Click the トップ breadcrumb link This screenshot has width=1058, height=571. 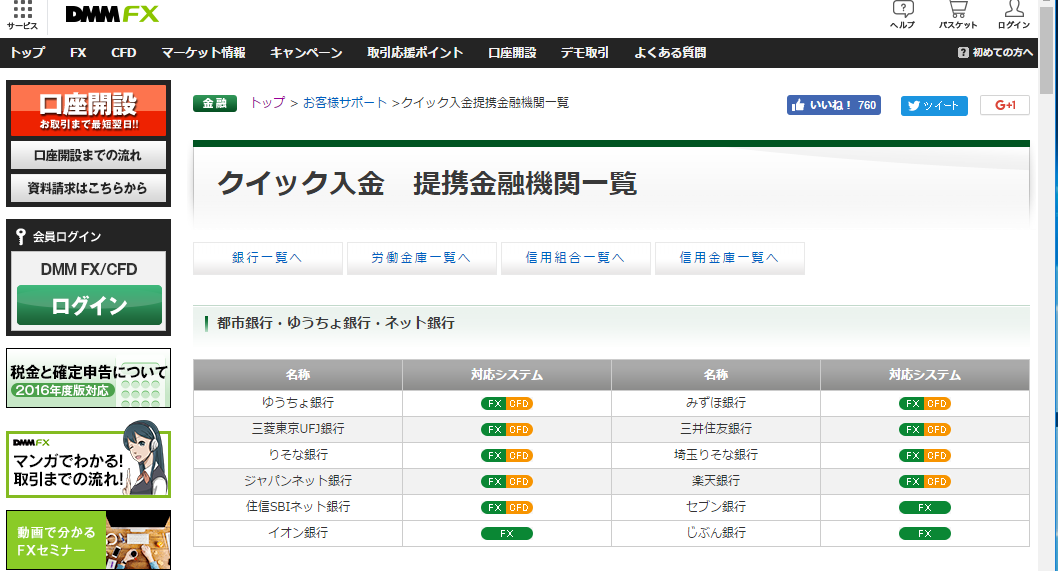pos(267,103)
